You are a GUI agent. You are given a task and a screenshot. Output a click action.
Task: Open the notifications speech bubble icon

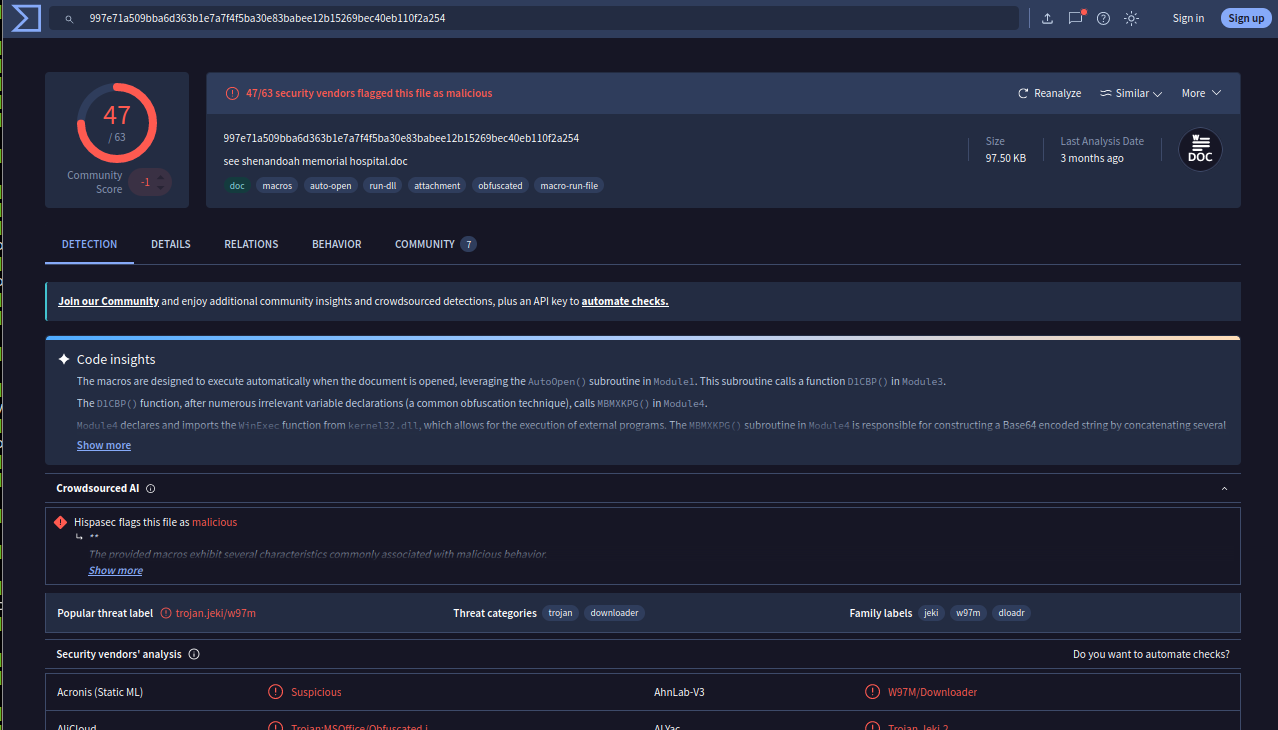point(1076,18)
